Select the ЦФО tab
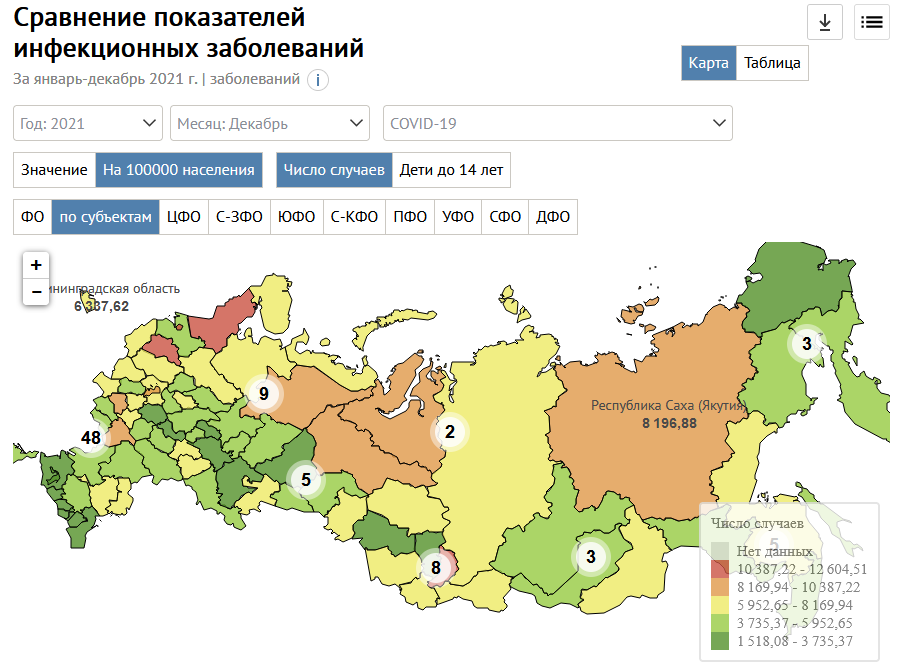The width and height of the screenshot is (908, 667). click(x=184, y=217)
